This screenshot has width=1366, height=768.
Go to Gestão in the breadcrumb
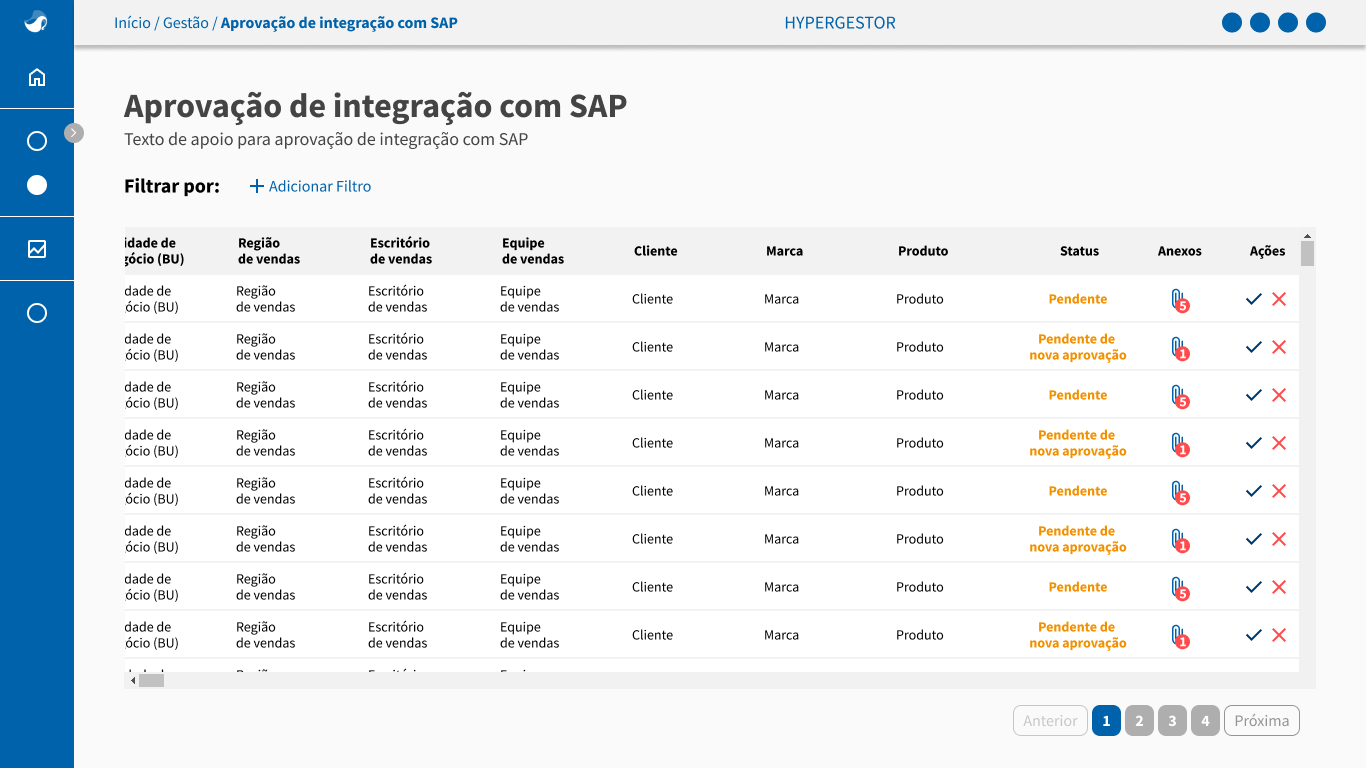(x=186, y=22)
